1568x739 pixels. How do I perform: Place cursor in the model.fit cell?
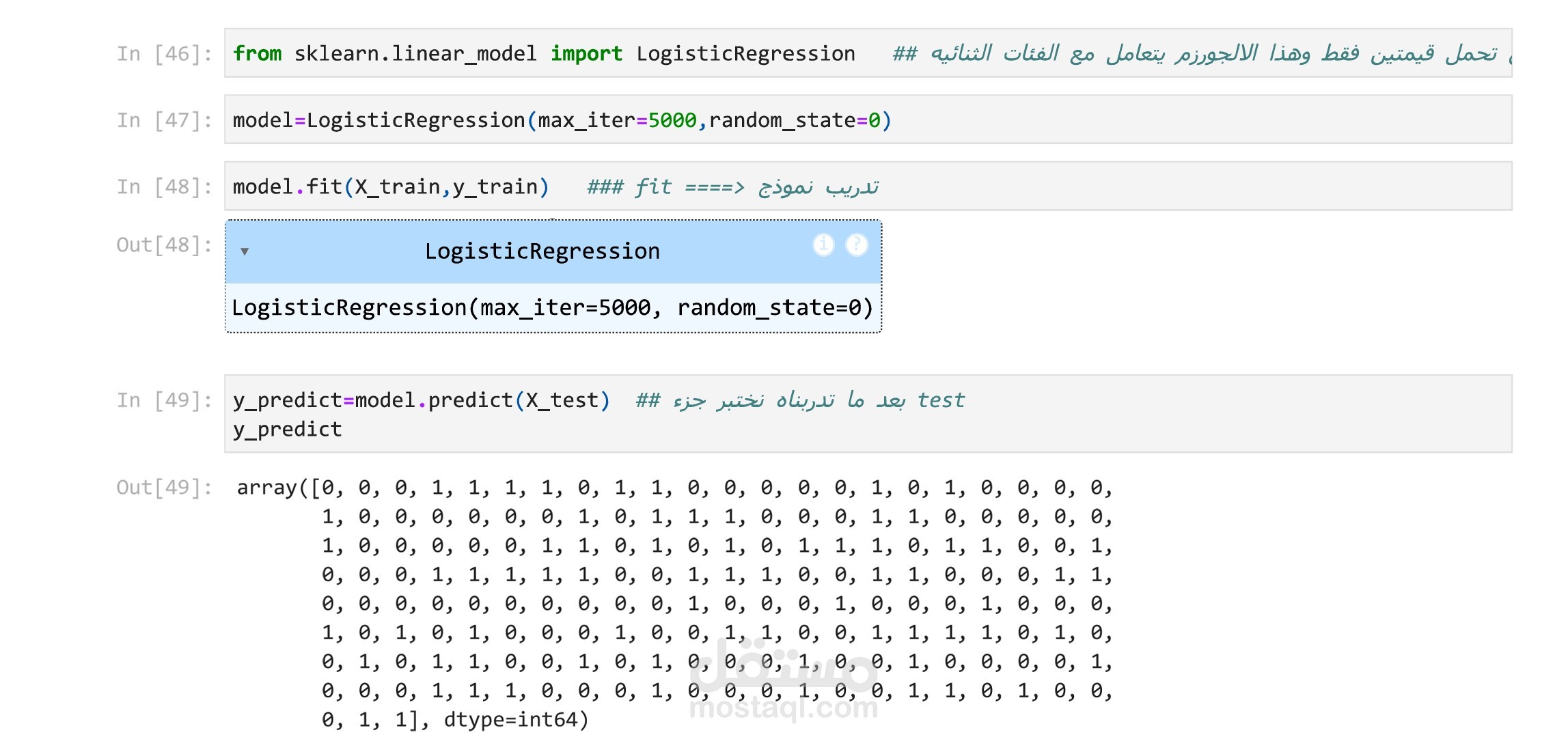click(391, 186)
